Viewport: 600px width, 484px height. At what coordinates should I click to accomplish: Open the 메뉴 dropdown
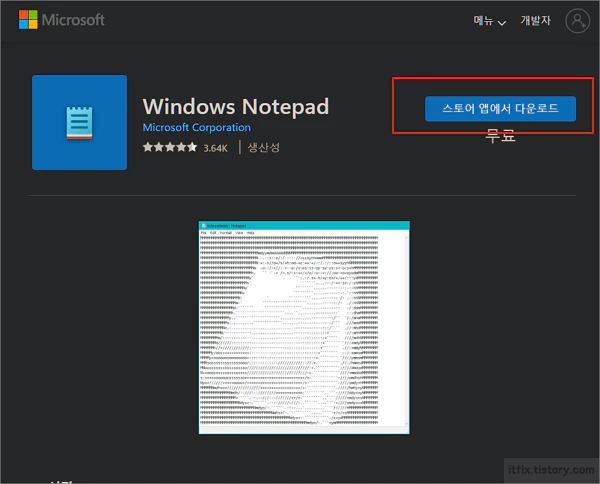click(x=490, y=21)
